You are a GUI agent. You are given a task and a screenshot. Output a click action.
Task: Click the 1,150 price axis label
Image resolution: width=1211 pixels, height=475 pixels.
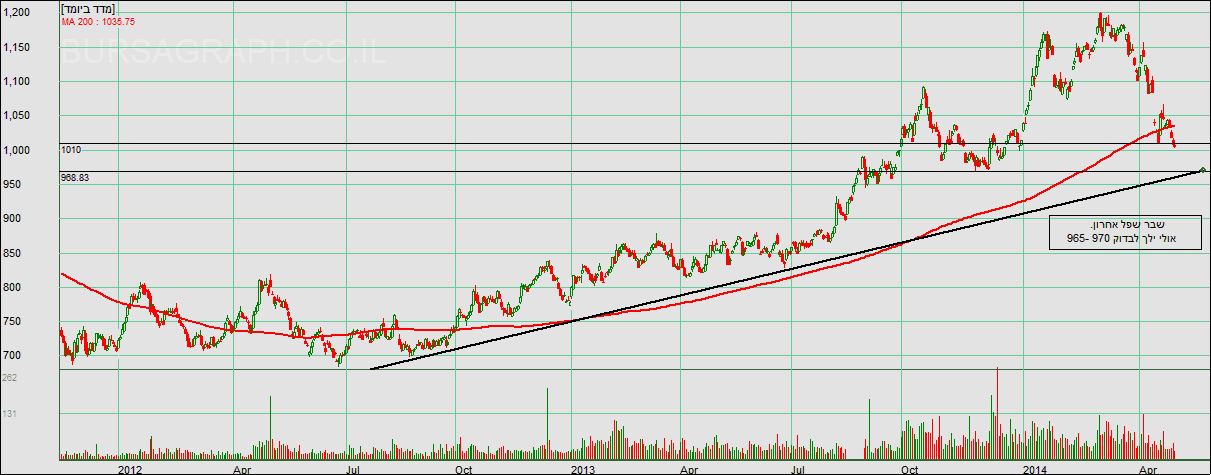coord(16,47)
